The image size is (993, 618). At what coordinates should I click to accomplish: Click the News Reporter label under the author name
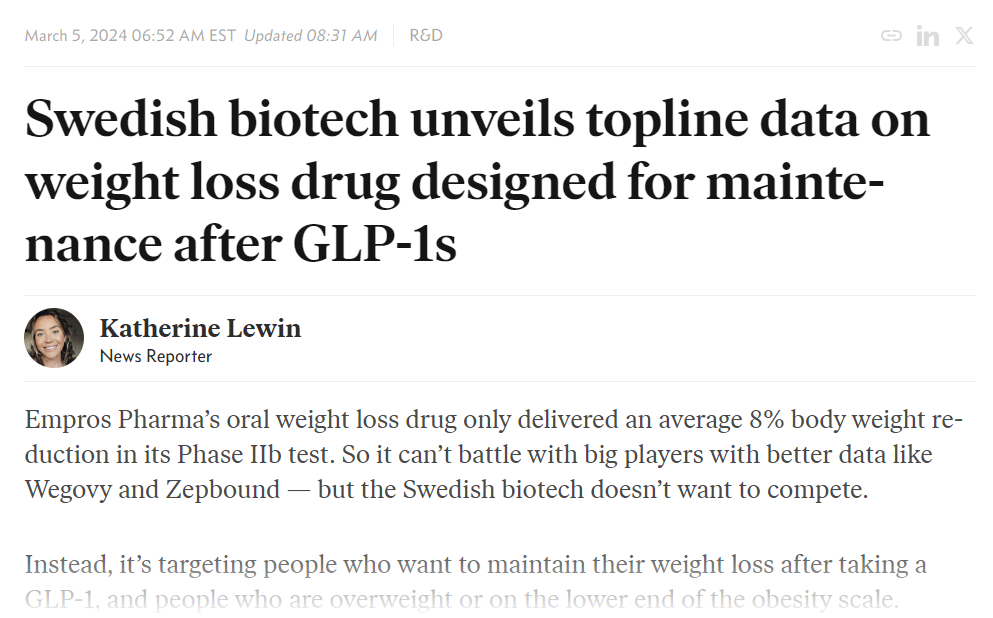pos(156,356)
